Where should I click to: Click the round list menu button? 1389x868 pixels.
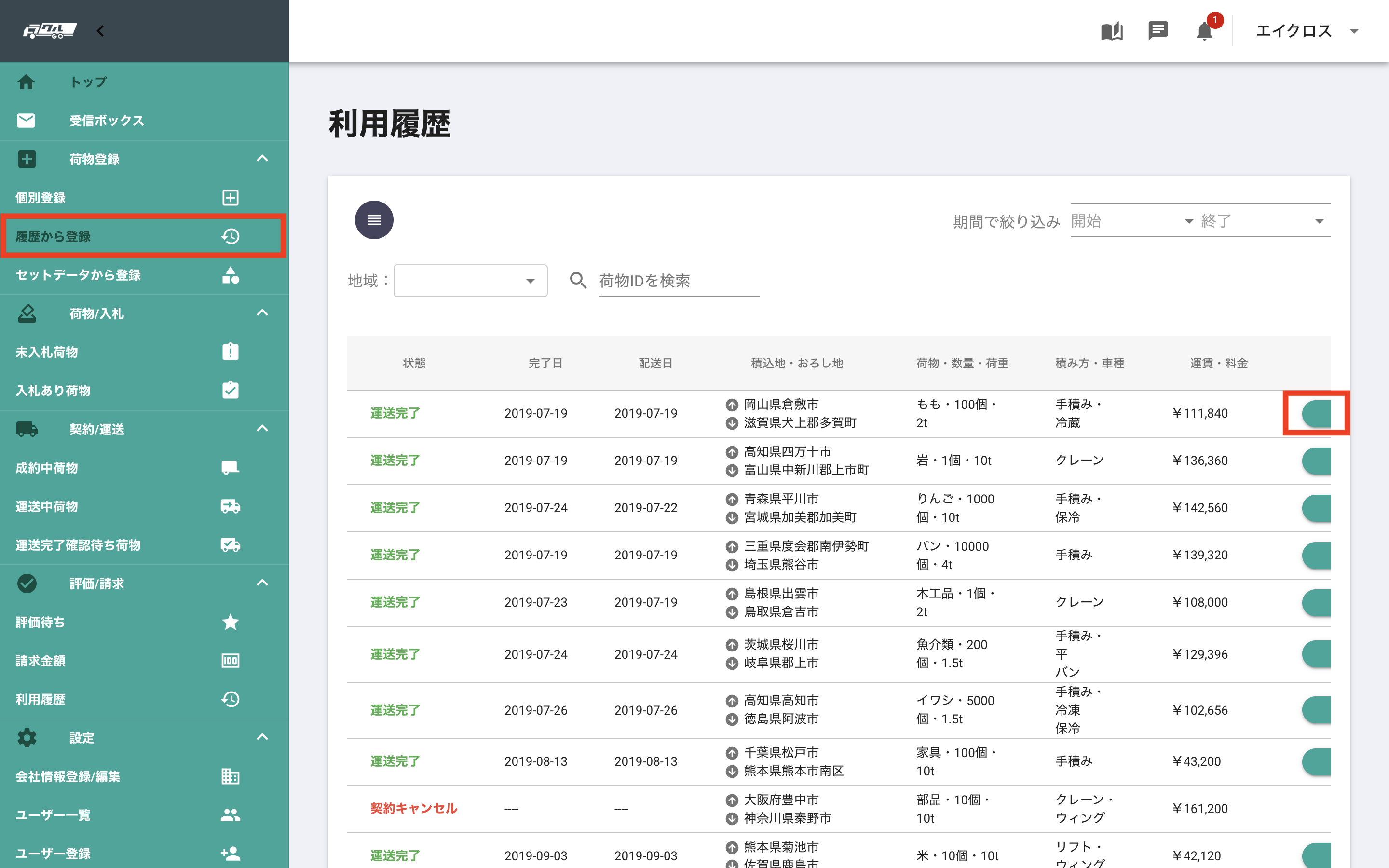374,220
